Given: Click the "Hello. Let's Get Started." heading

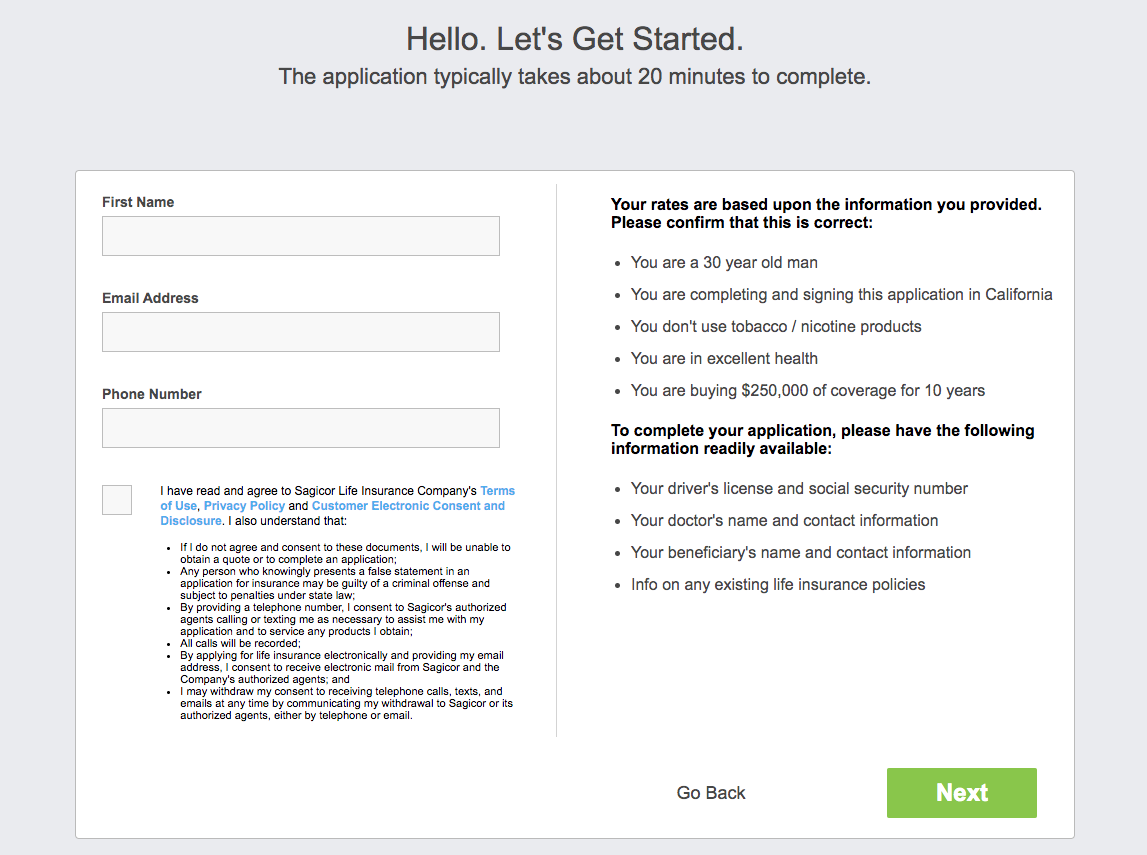Looking at the screenshot, I should 574,40.
